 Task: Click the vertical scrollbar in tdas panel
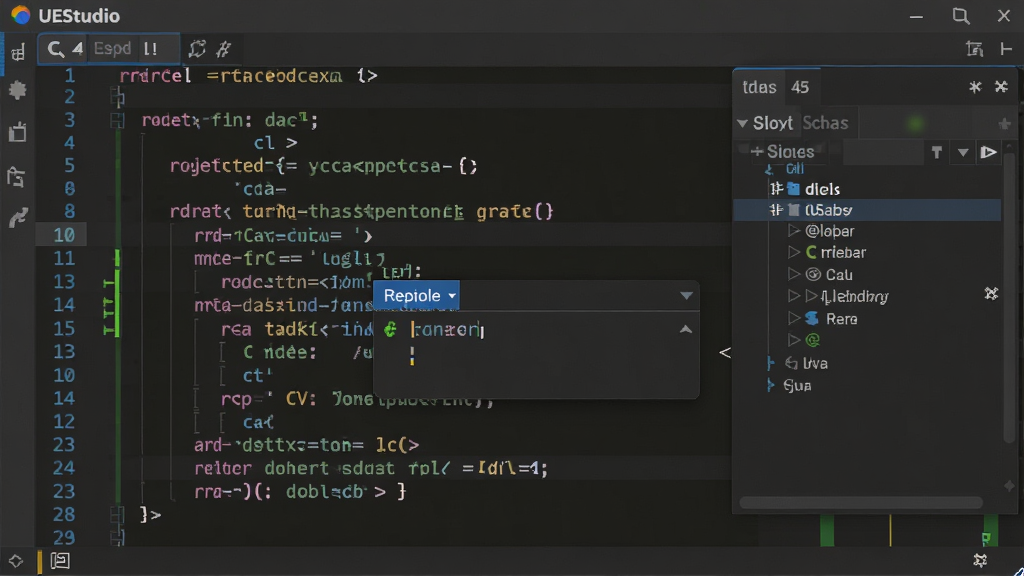click(1010, 298)
